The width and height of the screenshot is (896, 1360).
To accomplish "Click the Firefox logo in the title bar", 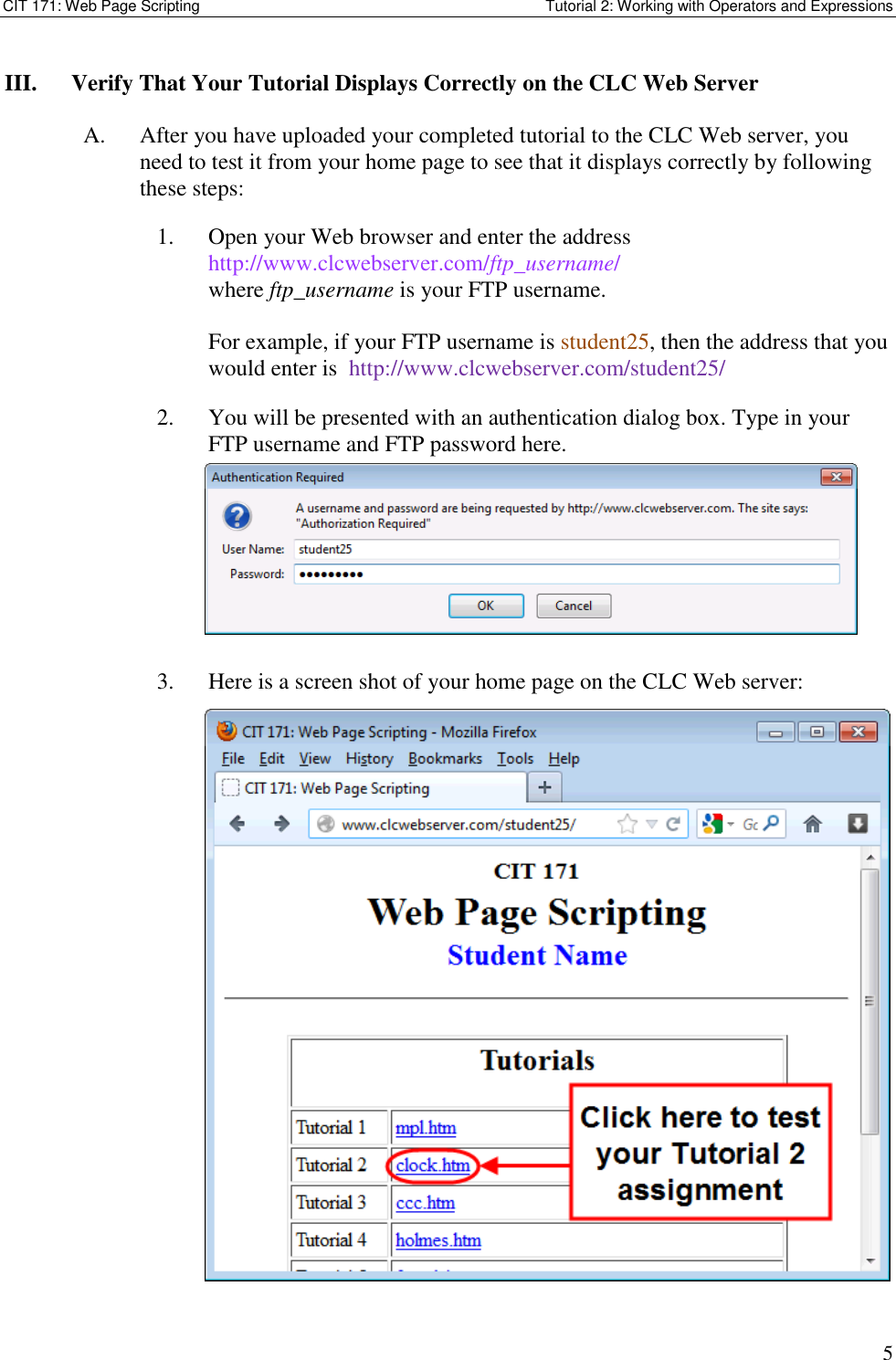I will pos(225,732).
